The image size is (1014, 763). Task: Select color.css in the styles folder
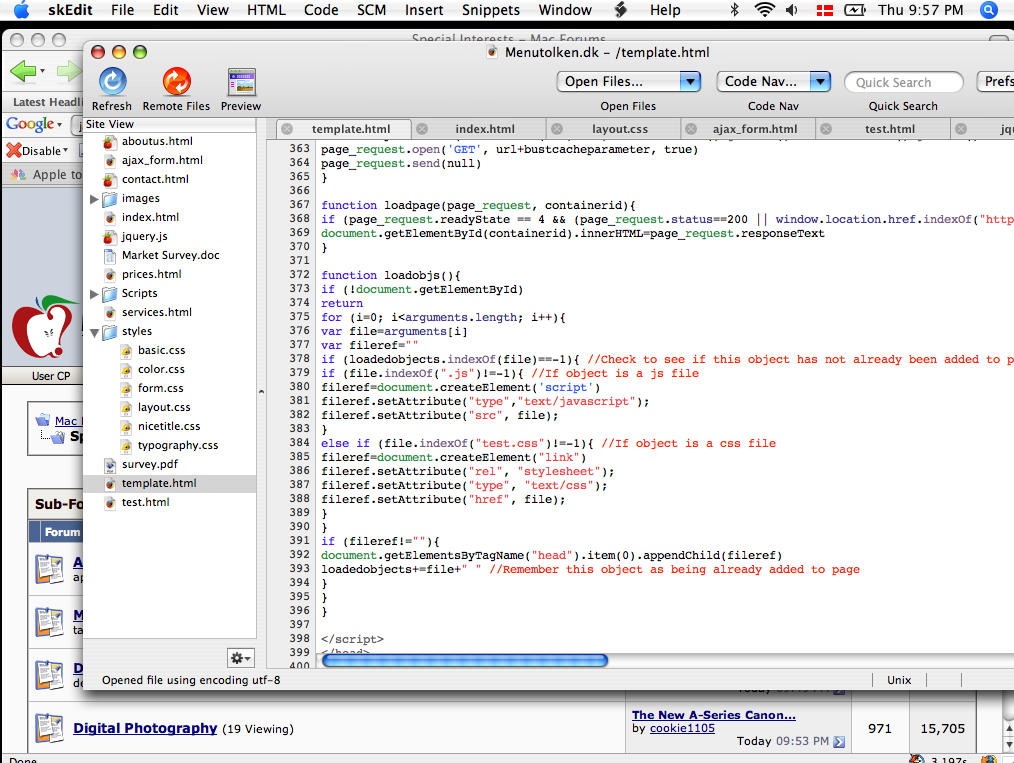coord(161,369)
